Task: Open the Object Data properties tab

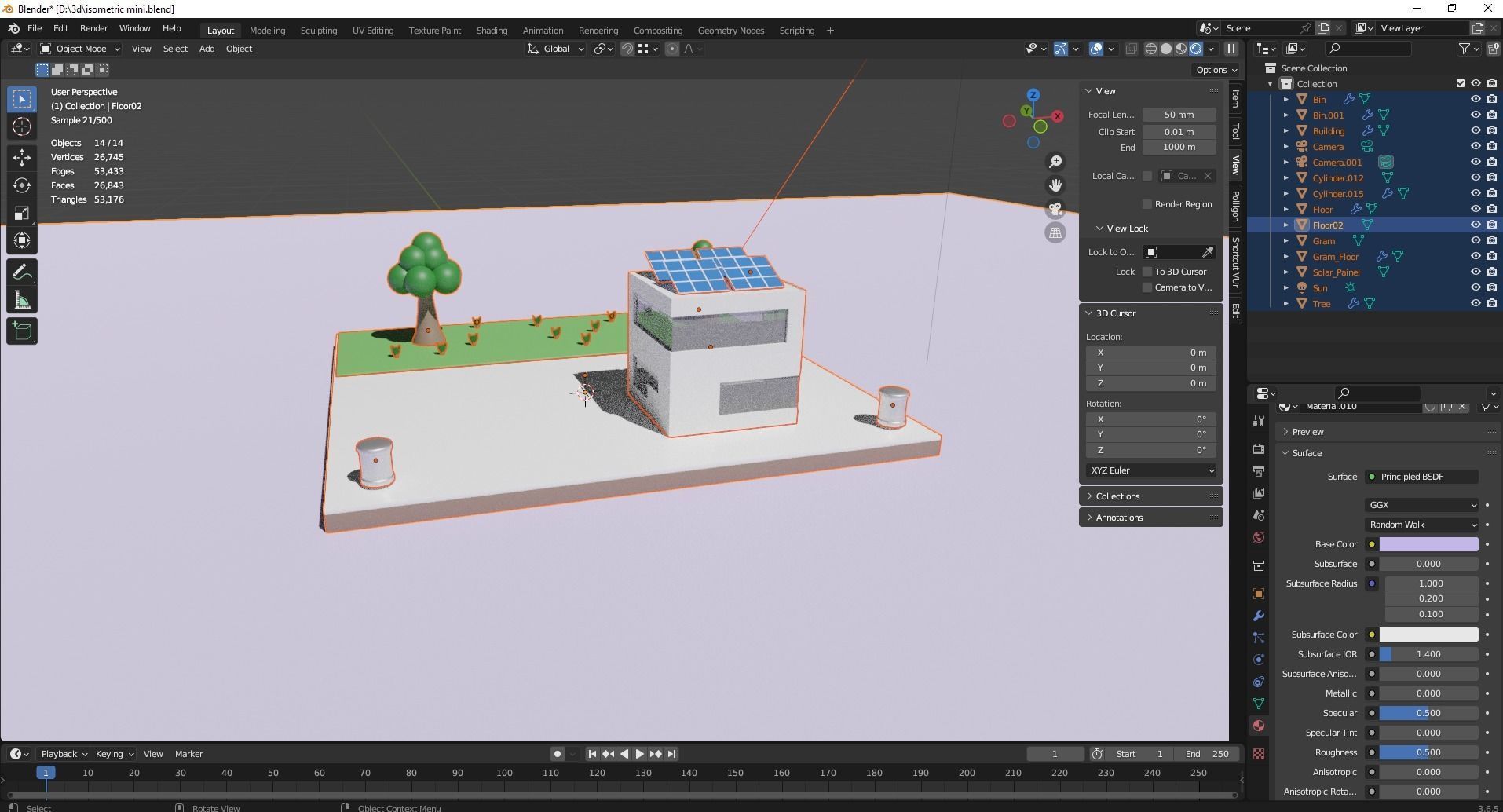Action: click(x=1259, y=704)
